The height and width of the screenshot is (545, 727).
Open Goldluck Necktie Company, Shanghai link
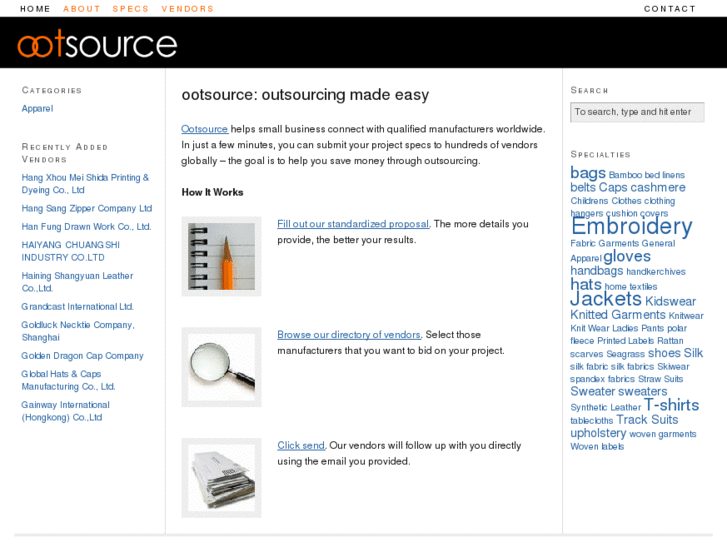(x=78, y=331)
